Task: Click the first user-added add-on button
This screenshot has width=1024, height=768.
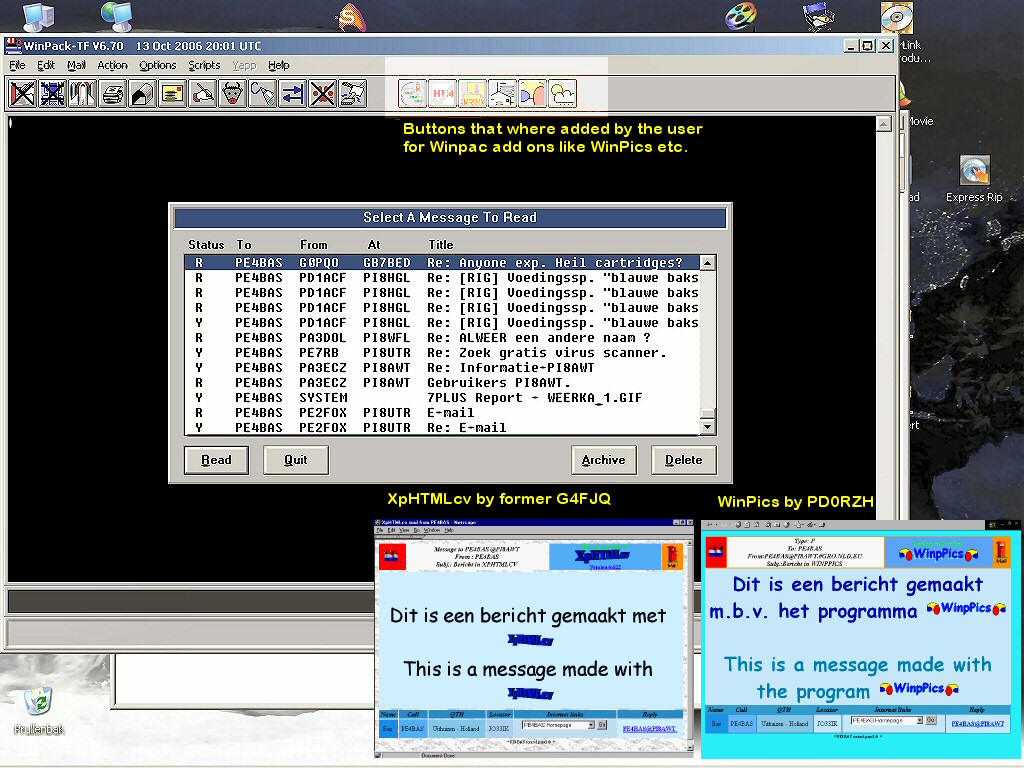Action: 413,94
